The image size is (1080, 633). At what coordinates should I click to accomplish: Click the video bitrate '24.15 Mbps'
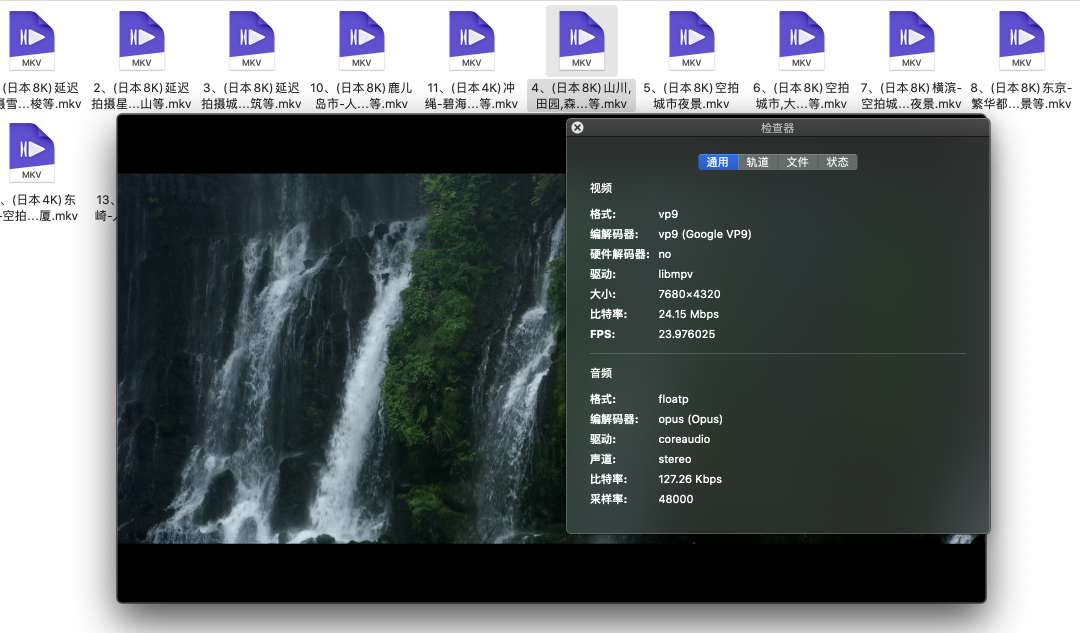(689, 314)
